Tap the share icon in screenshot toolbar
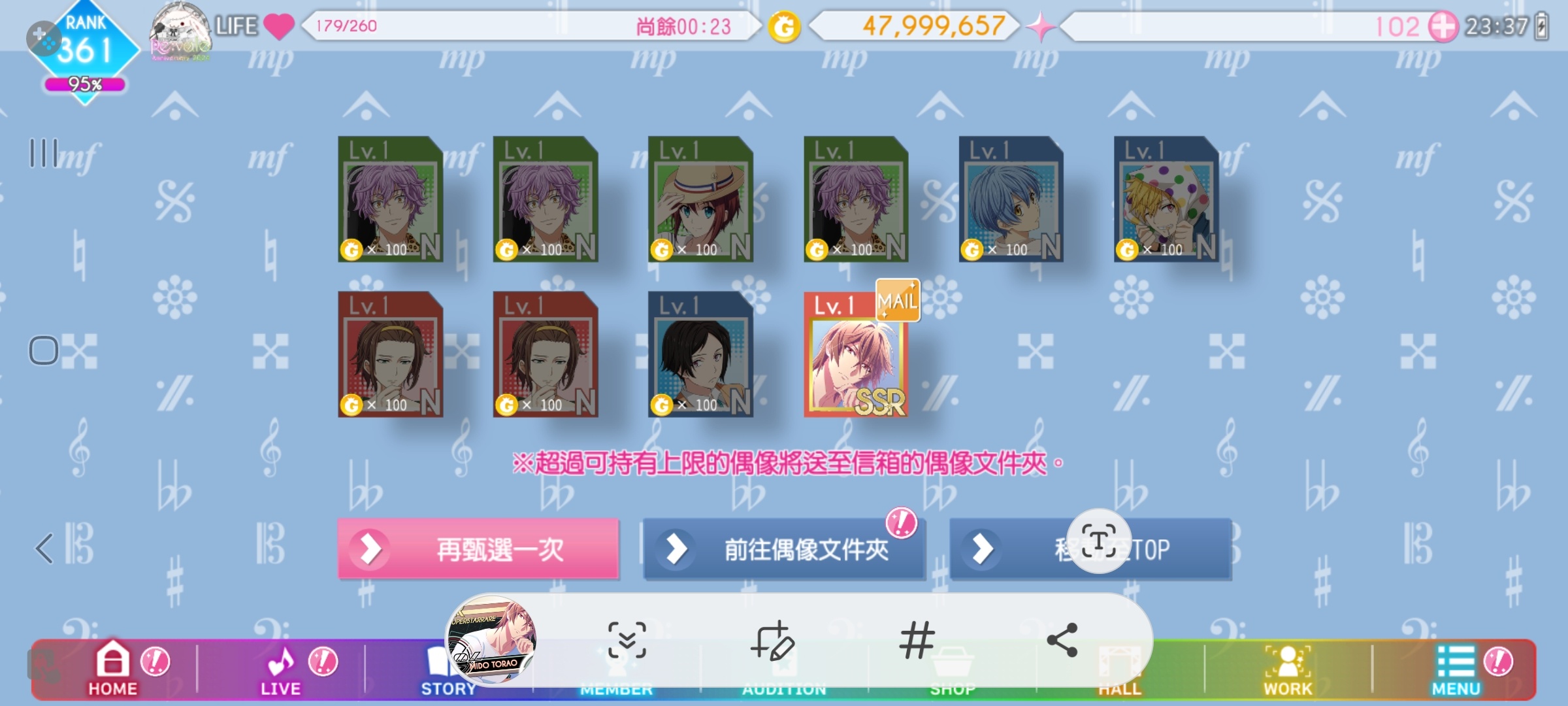The height and width of the screenshot is (706, 1568). pyautogui.click(x=1062, y=640)
